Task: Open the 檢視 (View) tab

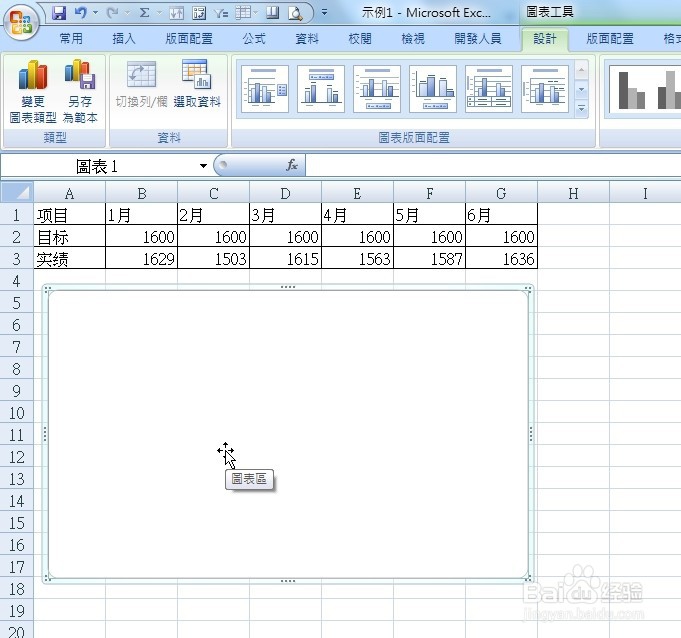Action: 413,39
